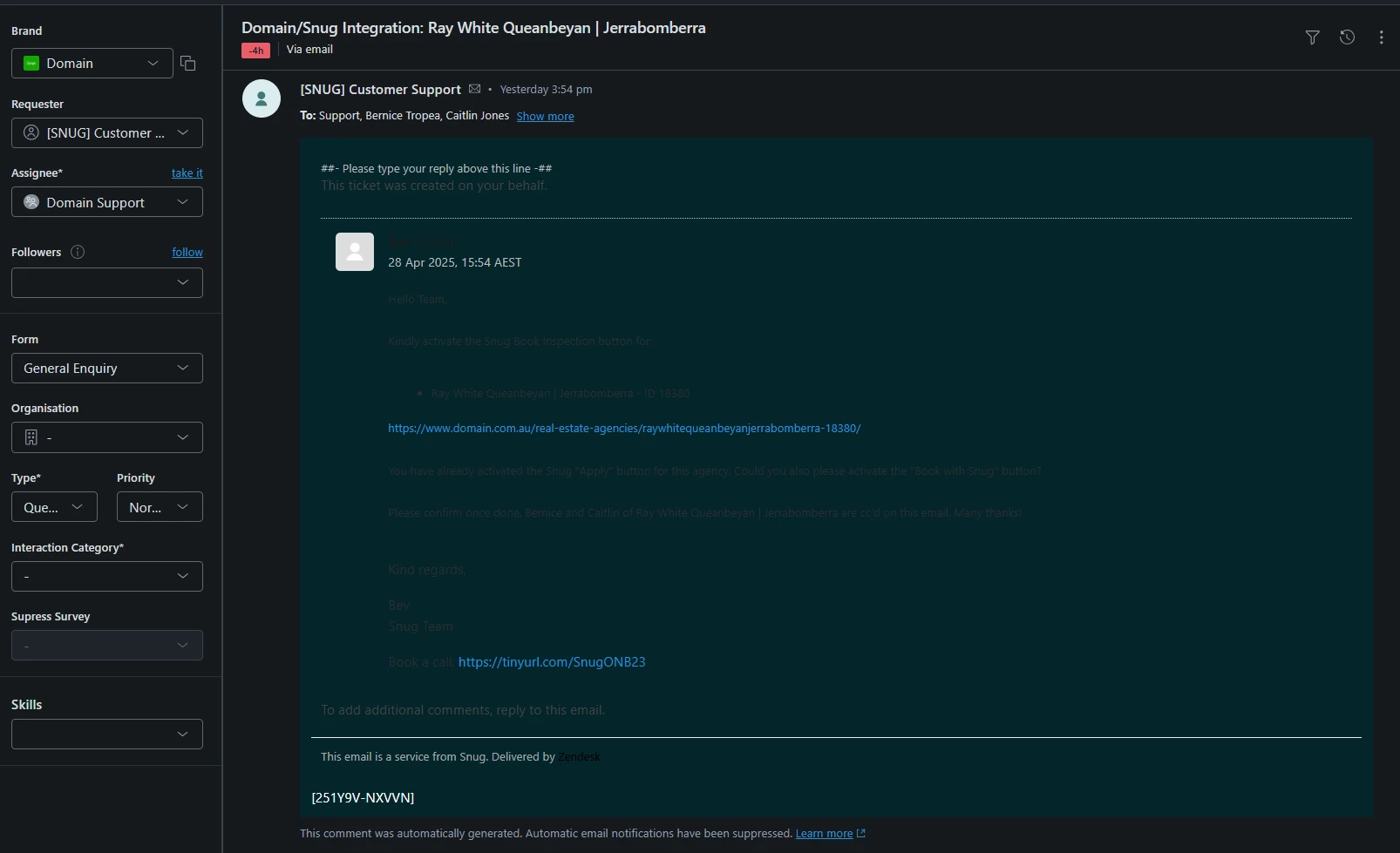Open the Interaction Category dropdown
This screenshot has width=1400, height=853.
(107, 576)
